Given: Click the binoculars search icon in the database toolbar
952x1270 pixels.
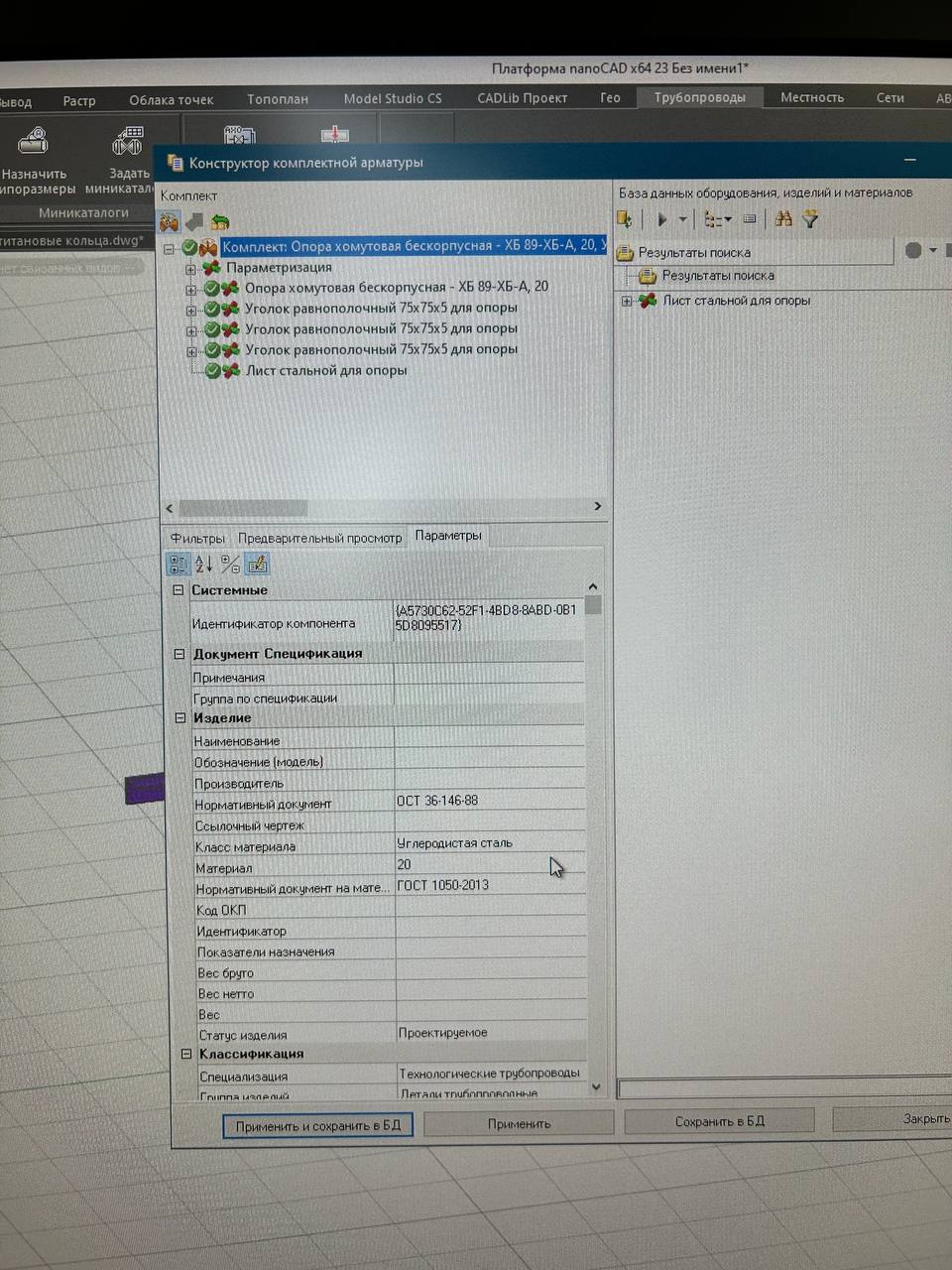Looking at the screenshot, I should coord(783,219).
